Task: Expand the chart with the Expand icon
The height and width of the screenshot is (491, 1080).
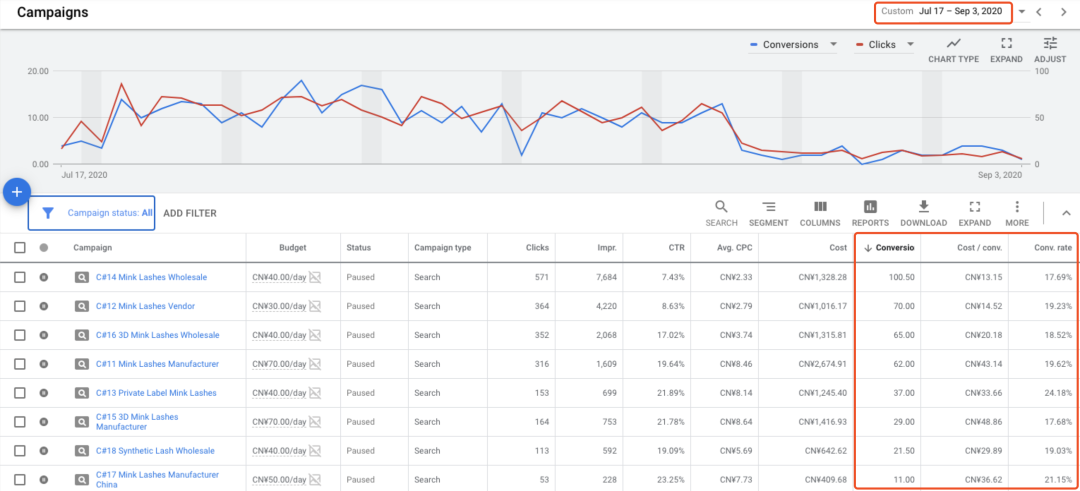Action: [1006, 44]
